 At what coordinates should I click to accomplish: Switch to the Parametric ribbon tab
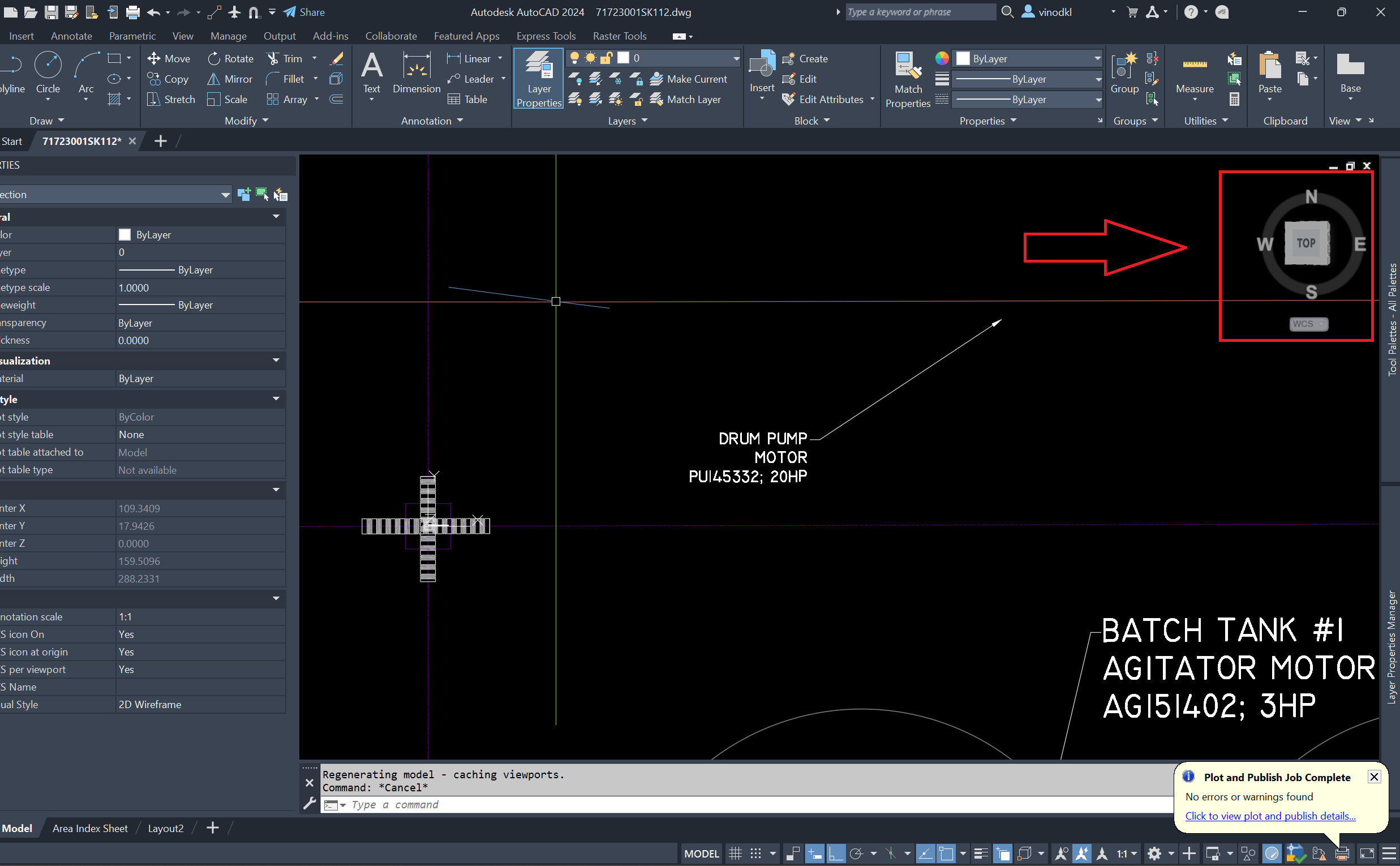click(132, 36)
